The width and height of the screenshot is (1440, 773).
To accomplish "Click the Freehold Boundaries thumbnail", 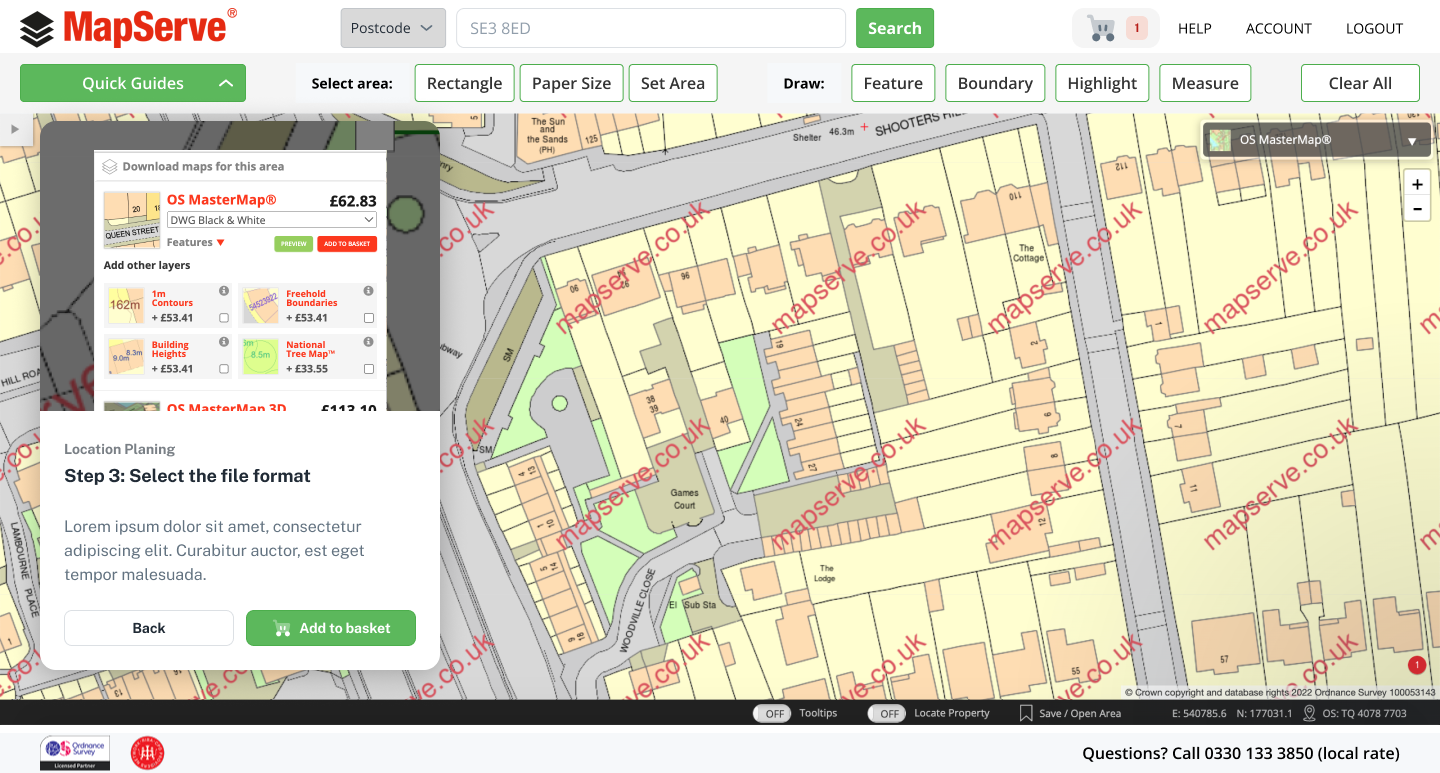I will coord(261,304).
